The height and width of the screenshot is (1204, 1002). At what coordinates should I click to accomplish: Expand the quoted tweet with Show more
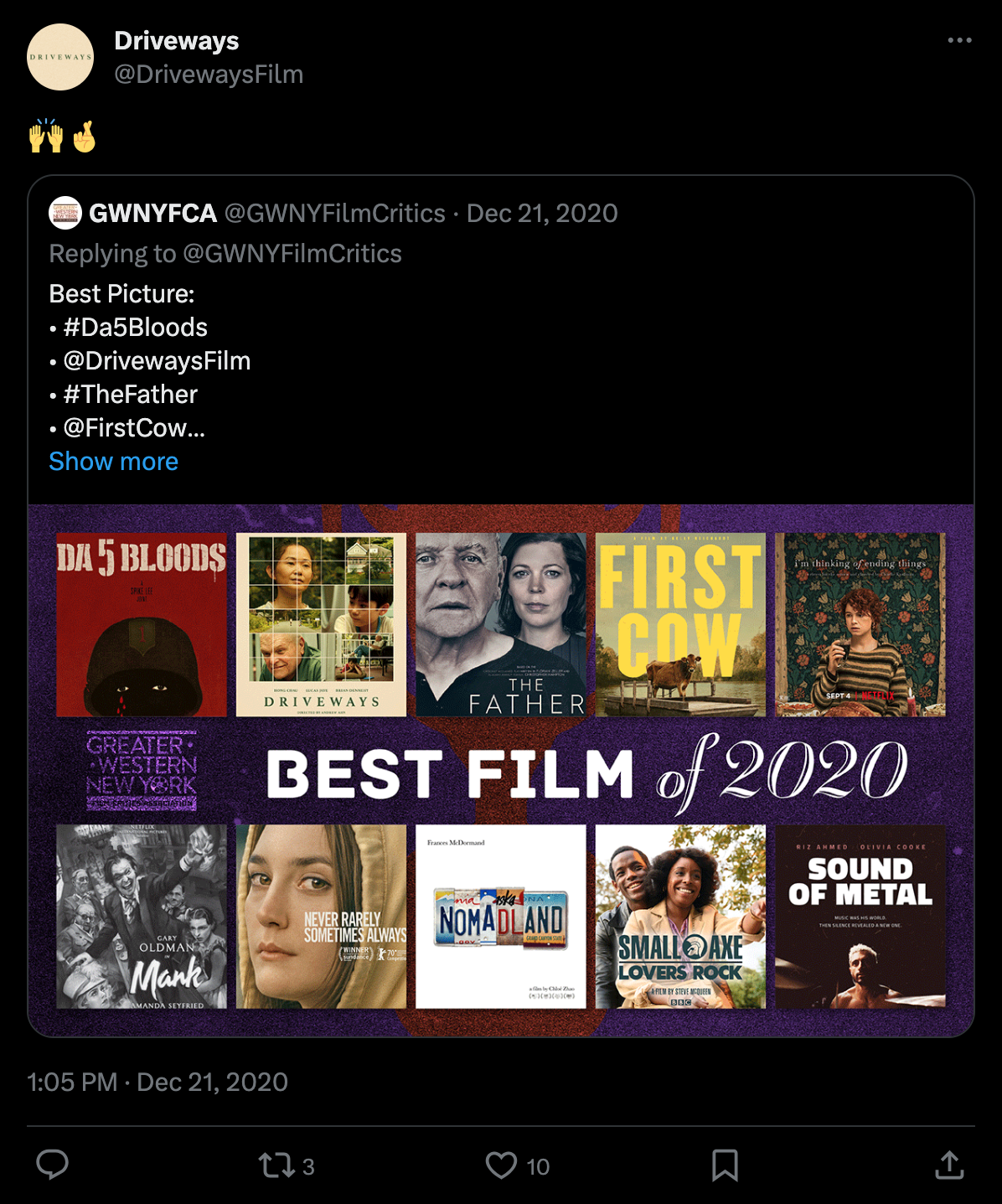click(113, 462)
